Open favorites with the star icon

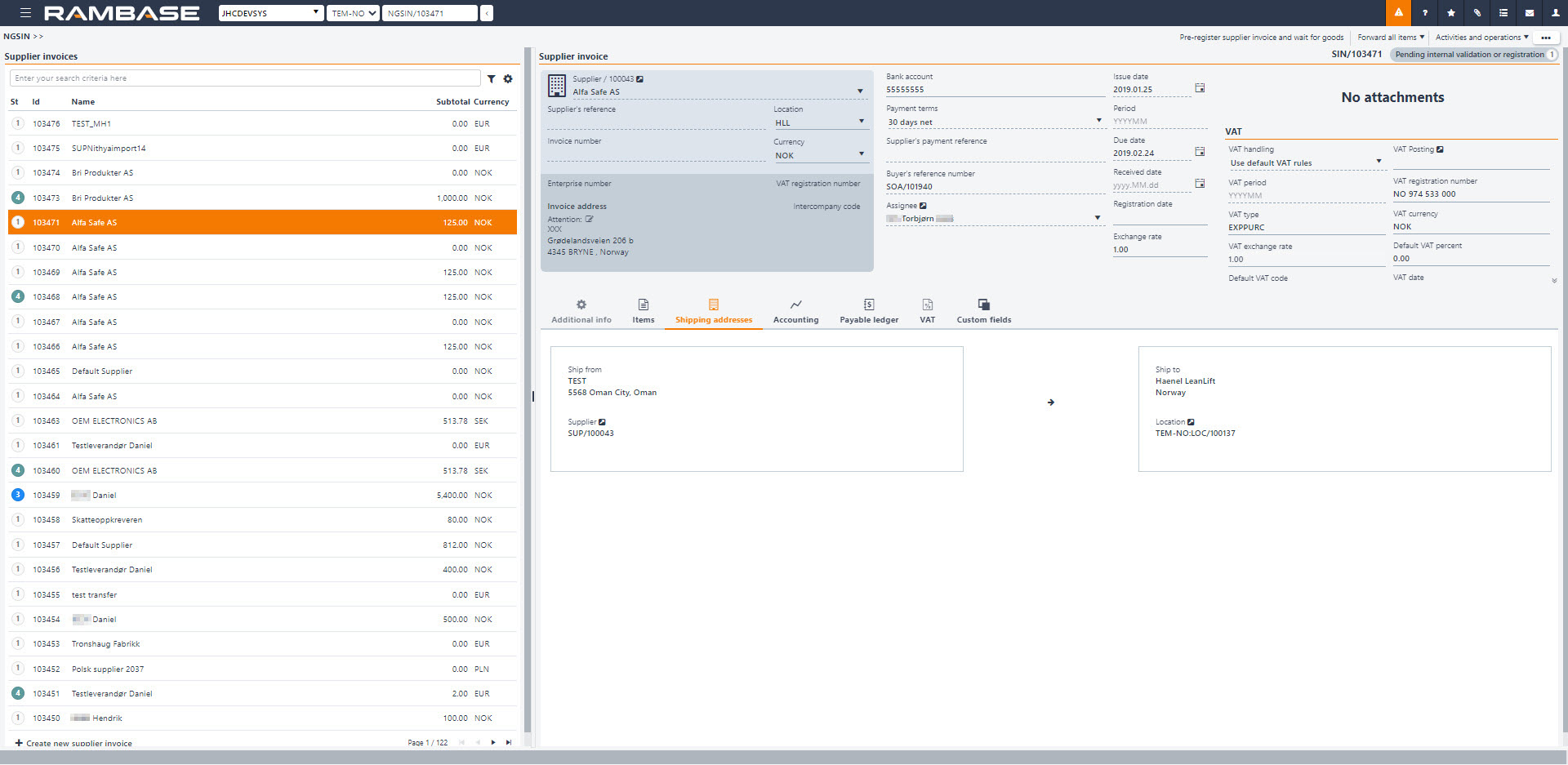click(x=1451, y=13)
